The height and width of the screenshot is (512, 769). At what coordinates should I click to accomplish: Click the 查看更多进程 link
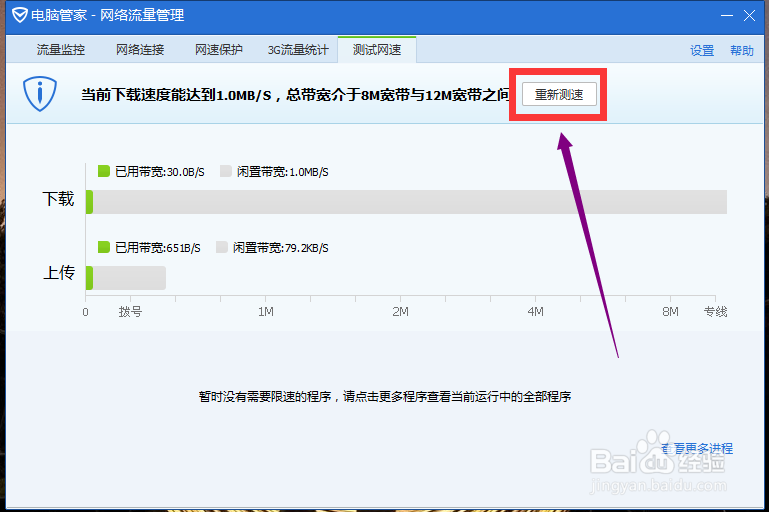[x=697, y=448]
